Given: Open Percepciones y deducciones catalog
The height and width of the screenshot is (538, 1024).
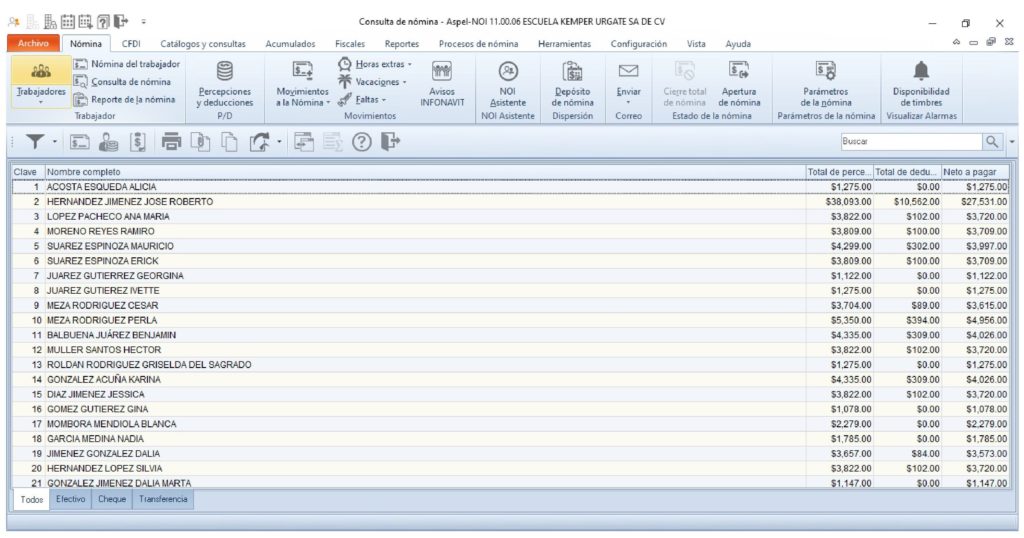Looking at the screenshot, I should (x=225, y=84).
